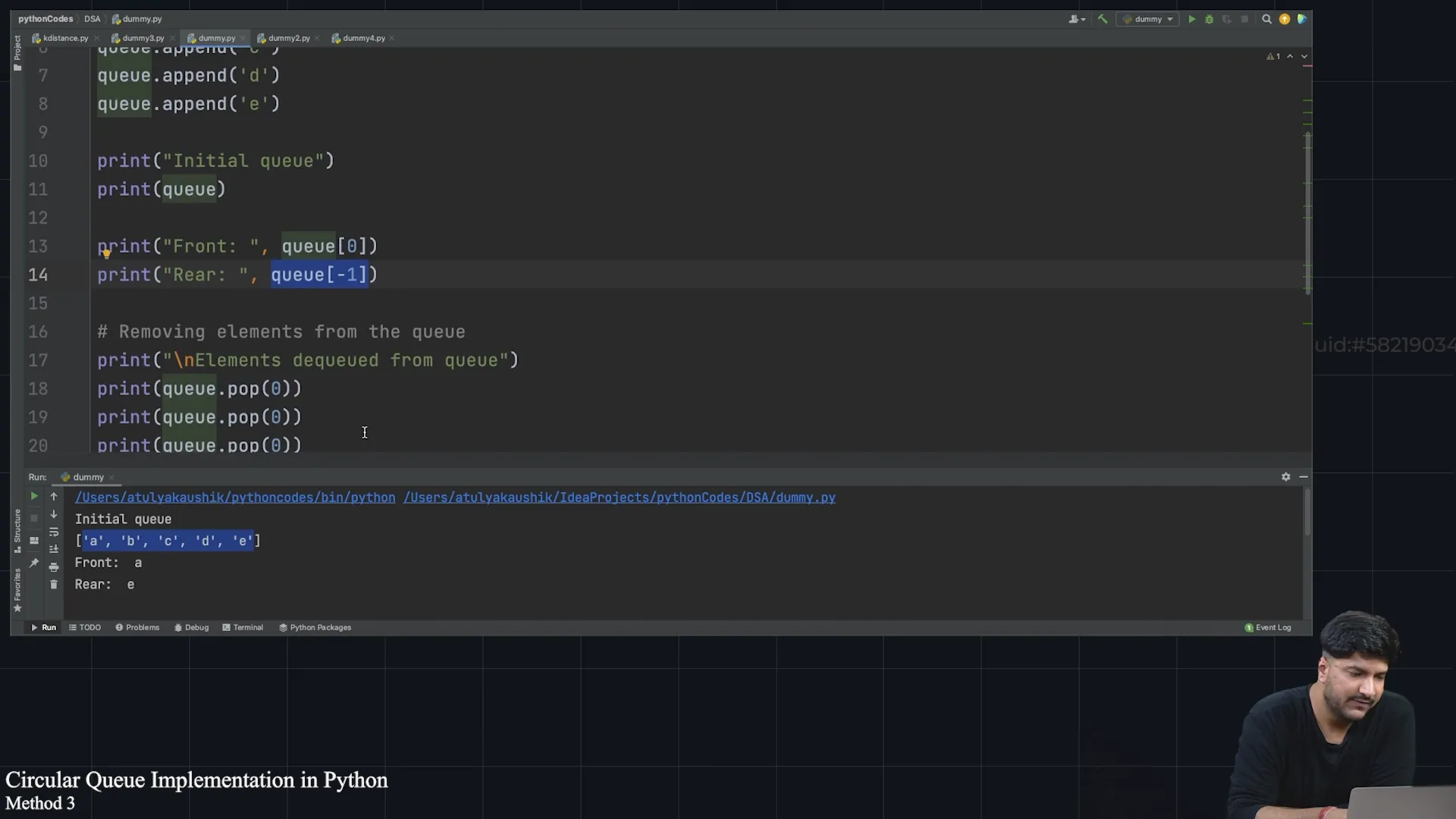The width and height of the screenshot is (1456, 819).
Task: Print console output via printer icon
Action: 54,567
